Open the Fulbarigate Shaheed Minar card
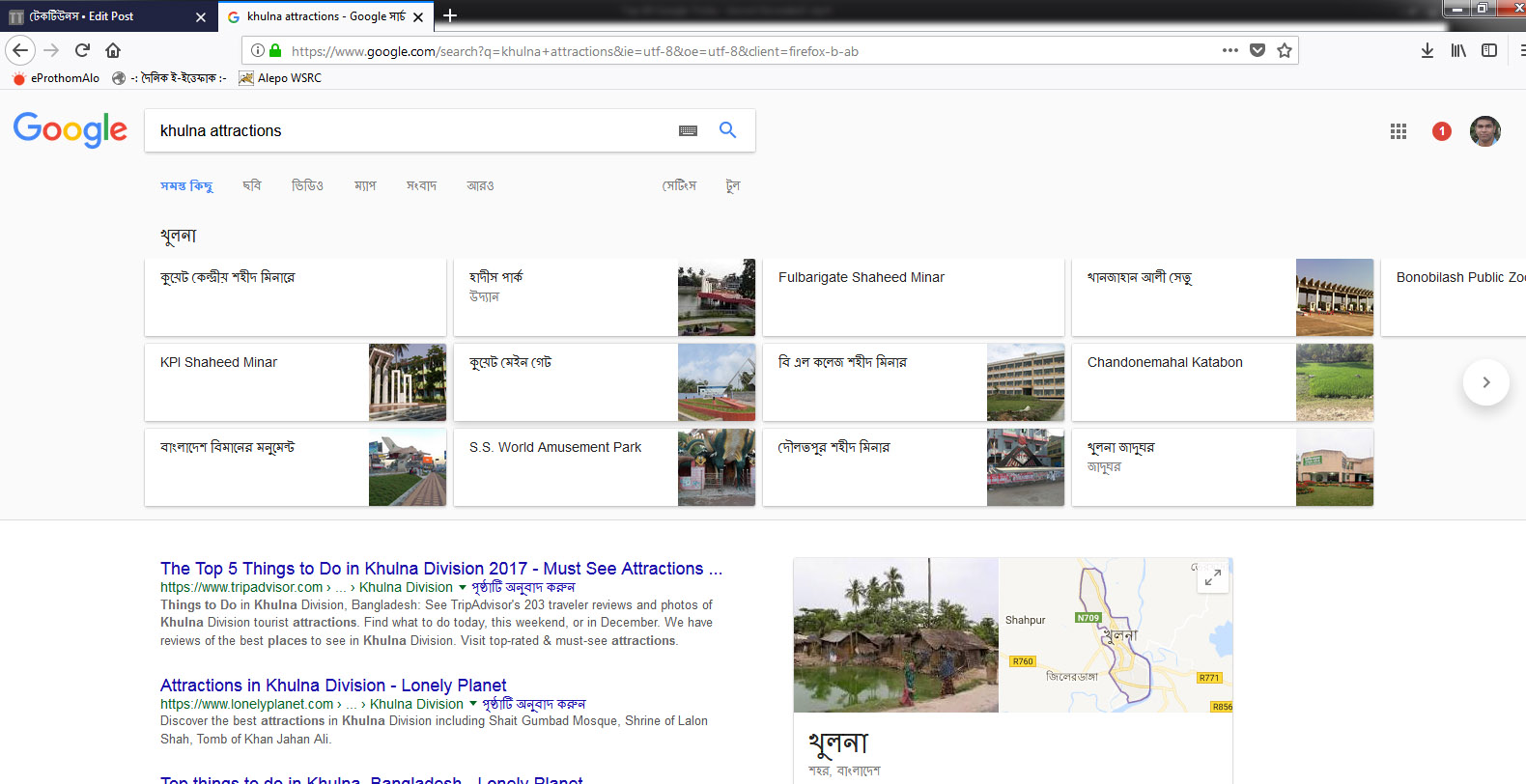This screenshot has height=784, width=1526. pyautogui.click(x=914, y=297)
